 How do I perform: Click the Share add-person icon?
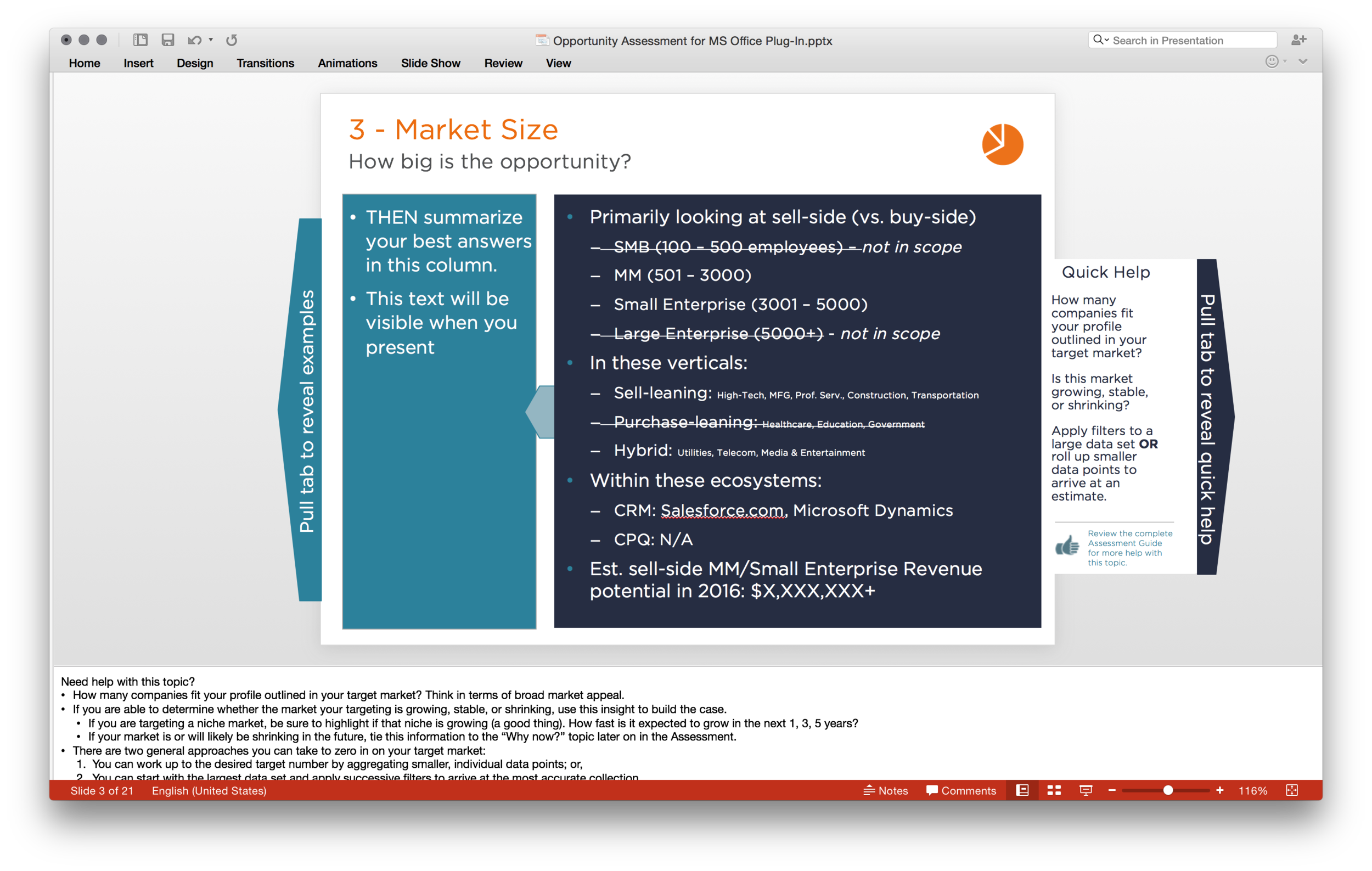[x=1298, y=40]
